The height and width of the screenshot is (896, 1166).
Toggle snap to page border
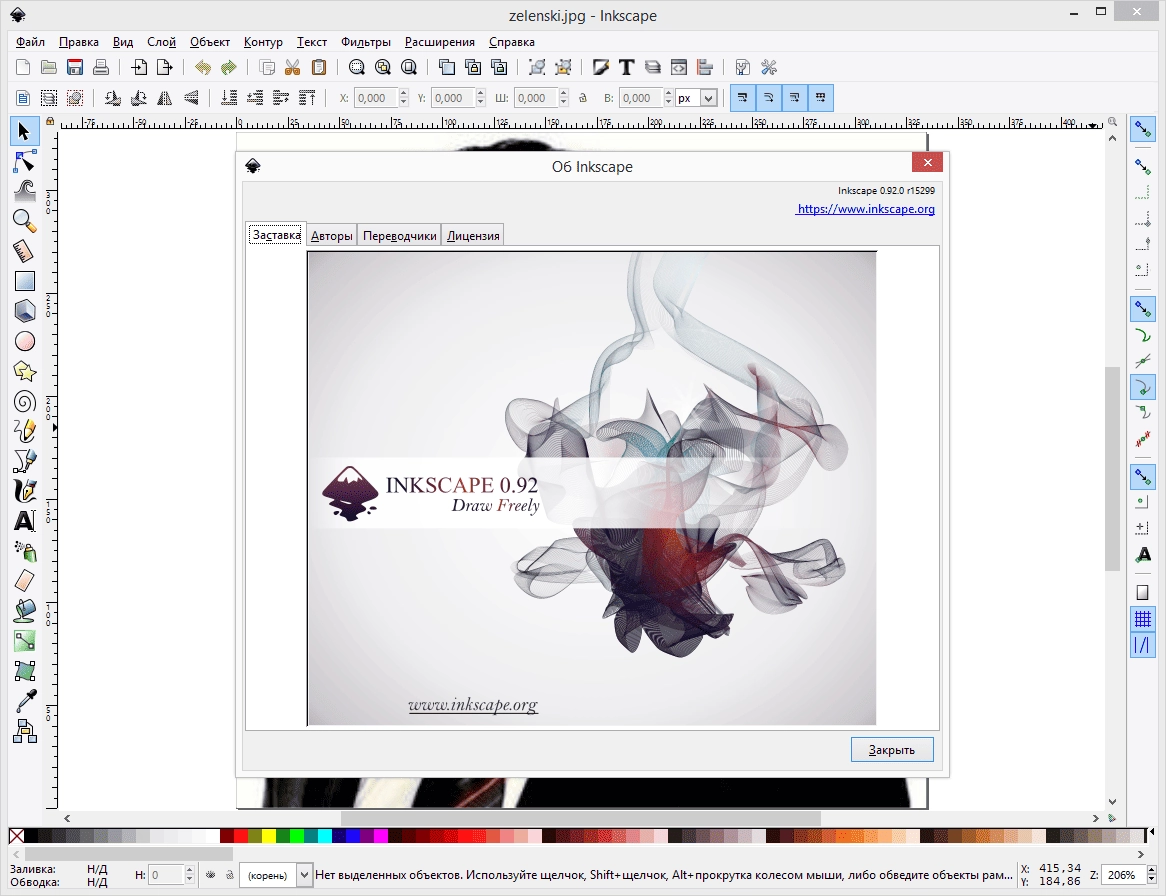tap(1143, 593)
